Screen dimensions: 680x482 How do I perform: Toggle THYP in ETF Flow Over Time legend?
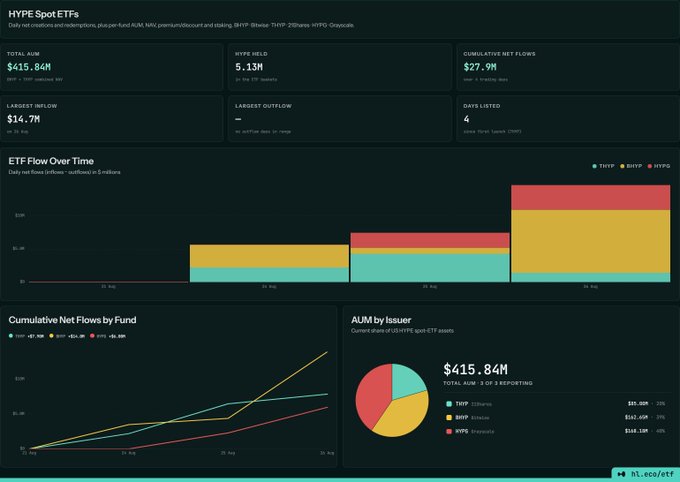point(603,166)
